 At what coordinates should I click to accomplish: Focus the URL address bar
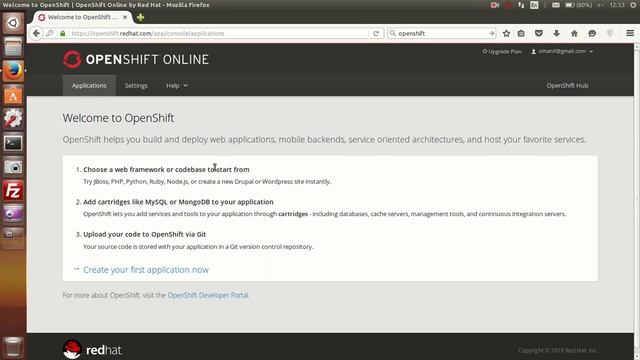pyautogui.click(x=218, y=33)
